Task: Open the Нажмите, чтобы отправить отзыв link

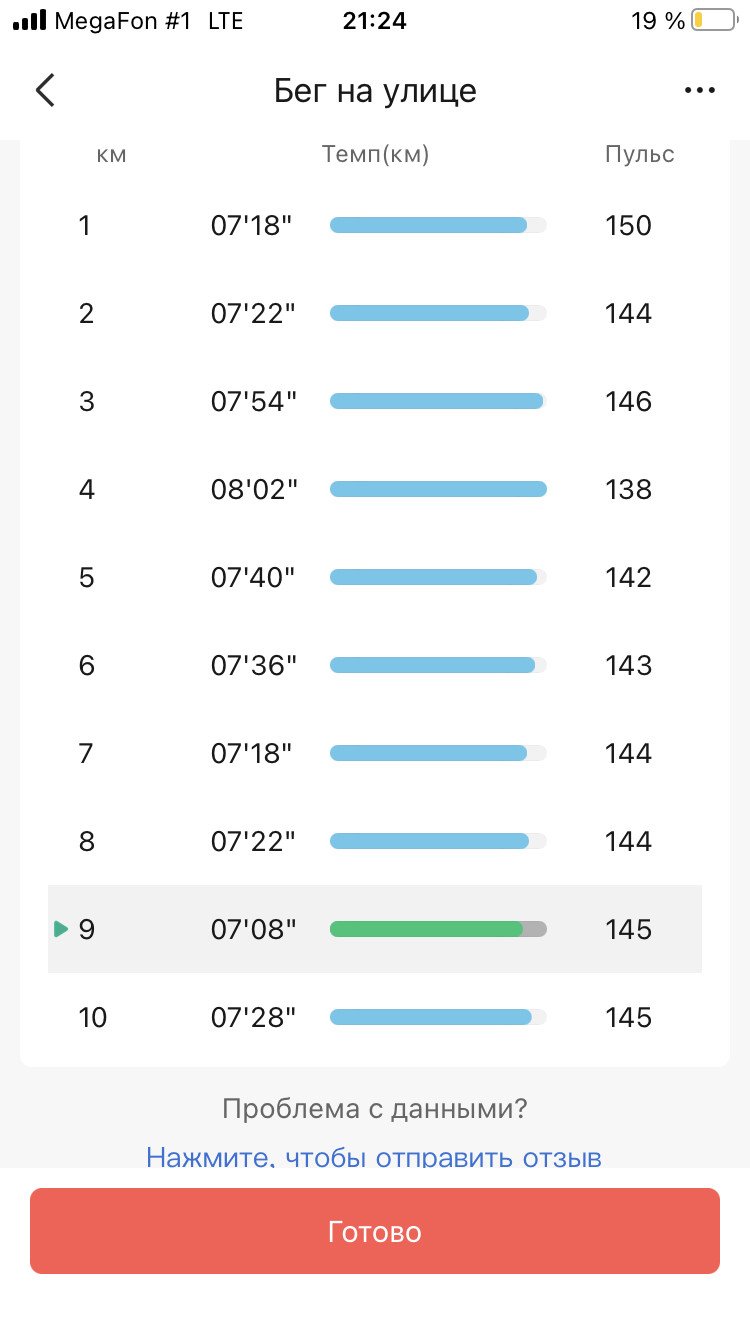Action: coord(374,1158)
